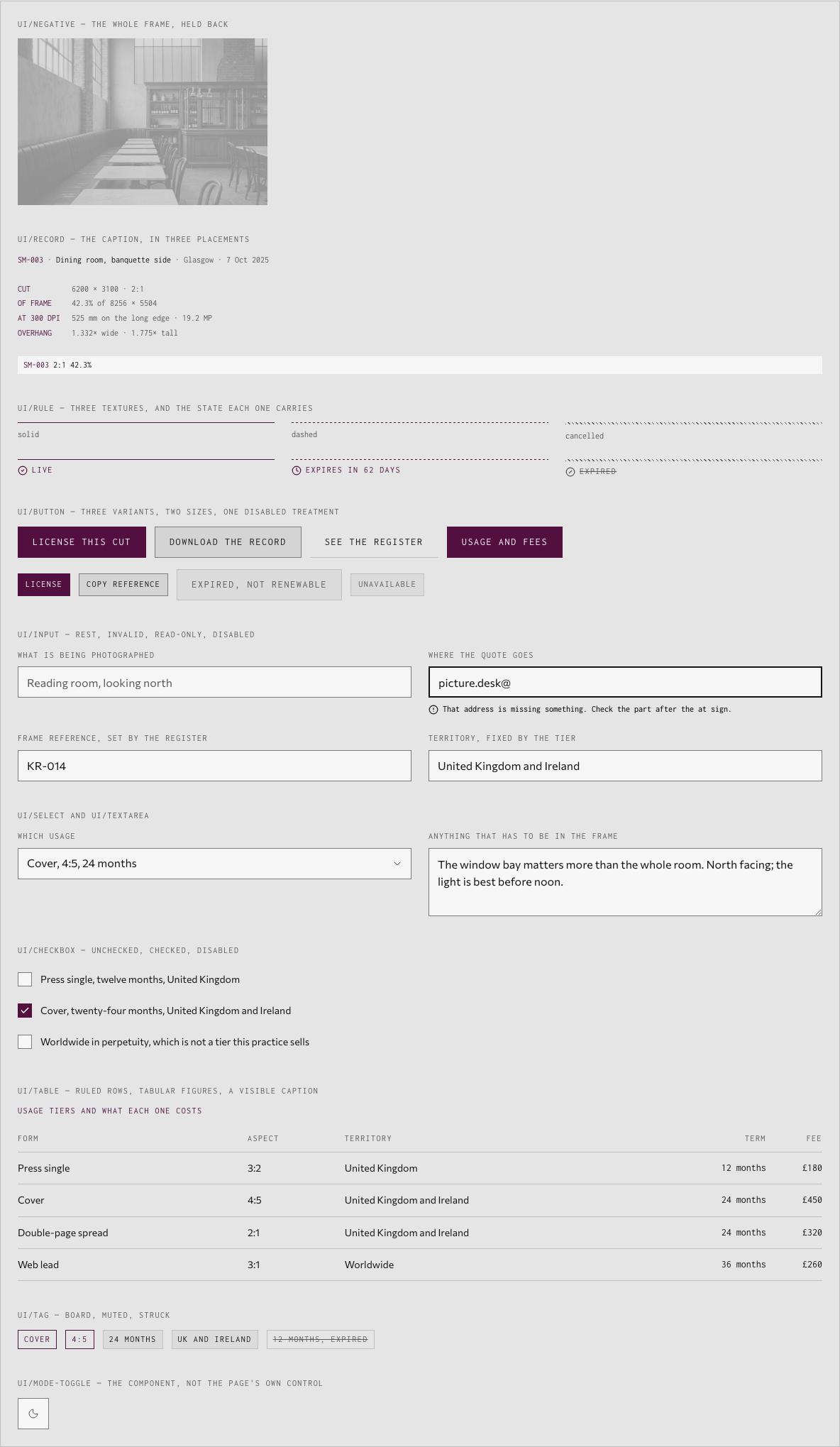Click the small License button

44,585
